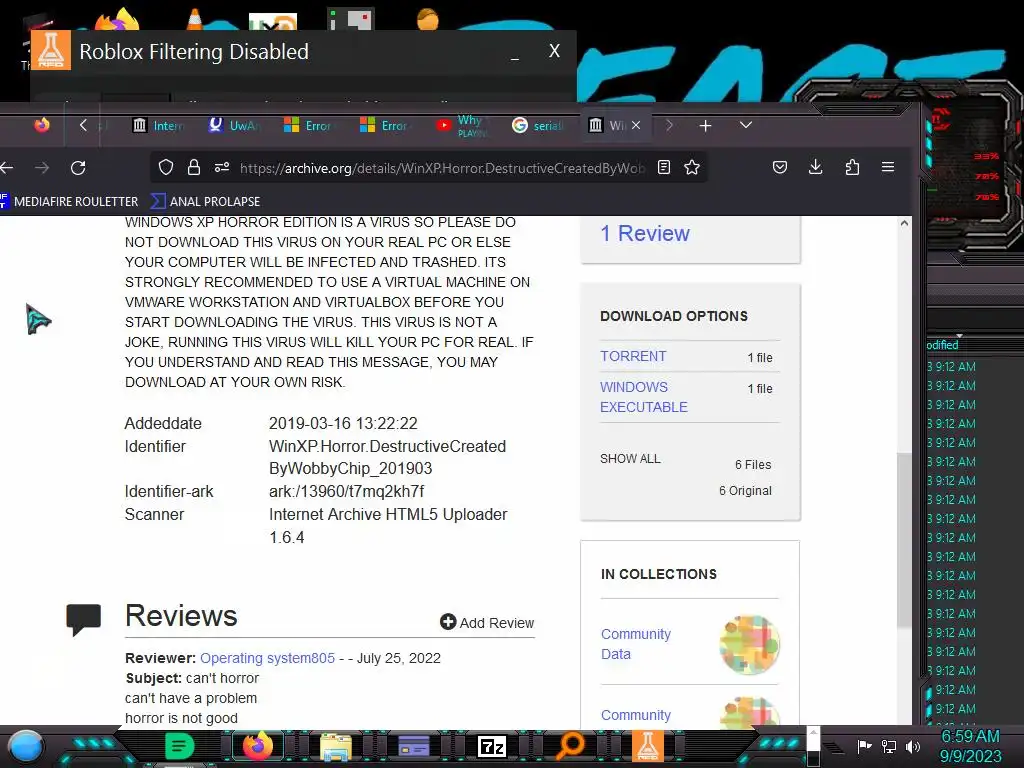Open the '1 Review' link
This screenshot has width=1024, height=768.
coord(645,233)
